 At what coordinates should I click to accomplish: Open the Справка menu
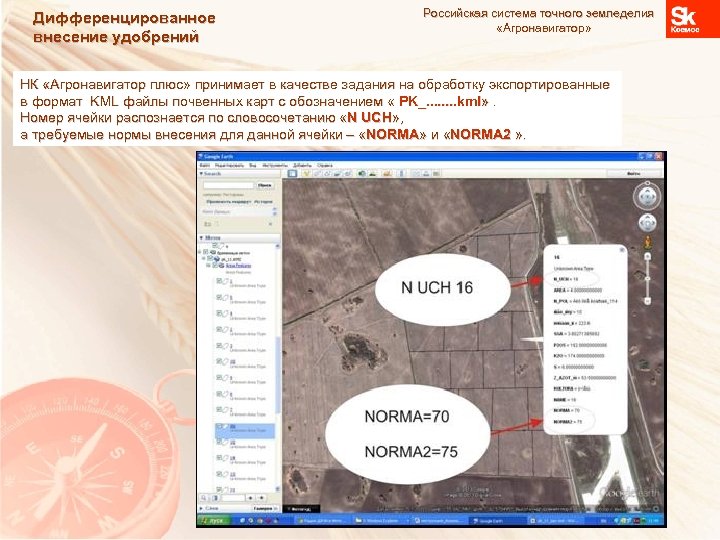(325, 165)
